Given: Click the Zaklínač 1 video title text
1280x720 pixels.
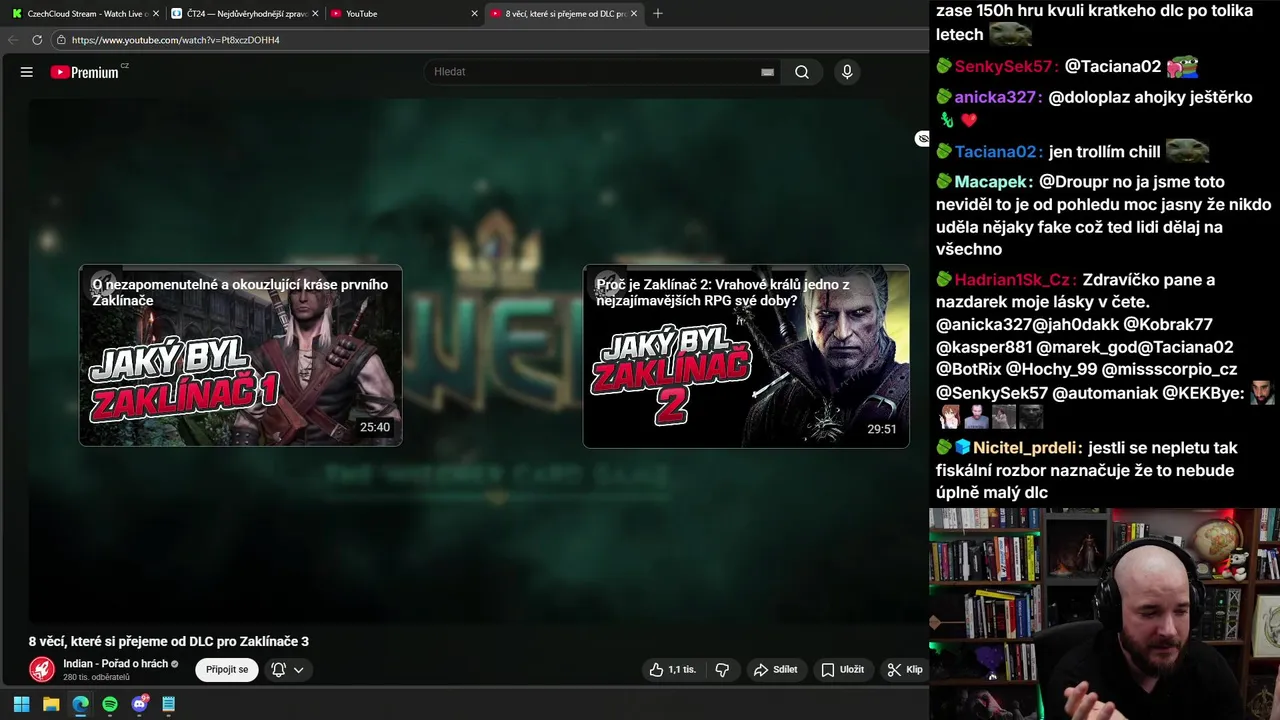Looking at the screenshot, I should coord(240,292).
